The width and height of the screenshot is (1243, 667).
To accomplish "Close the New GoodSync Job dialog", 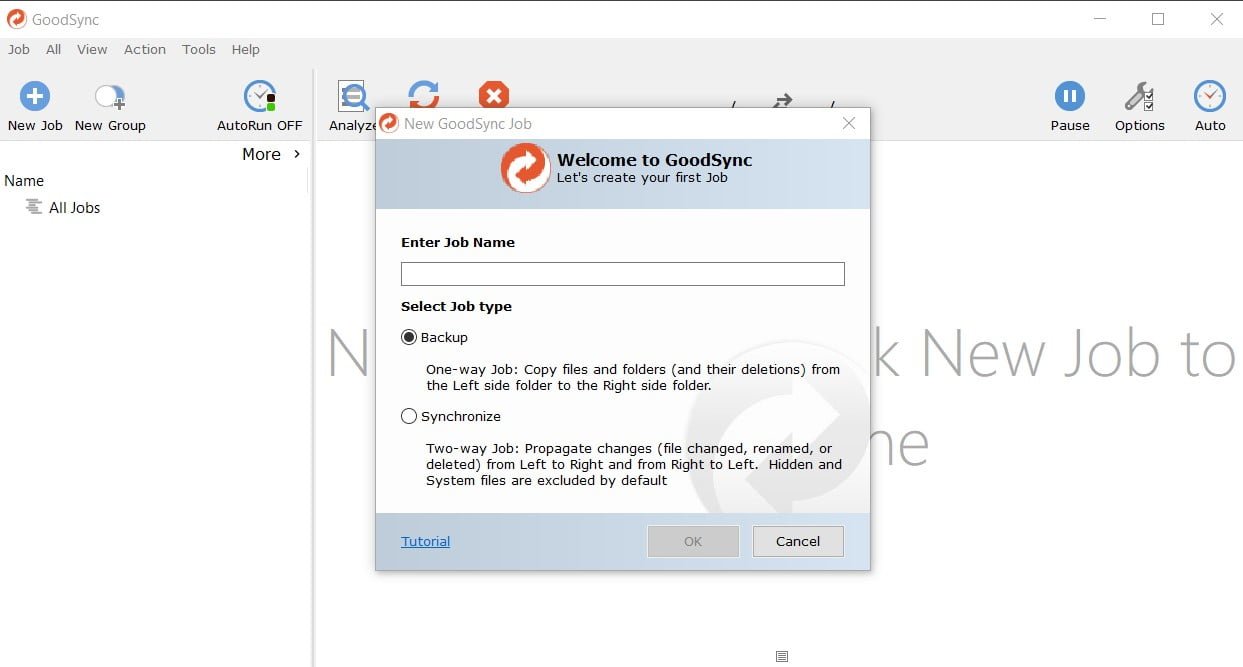I will pos(849,123).
